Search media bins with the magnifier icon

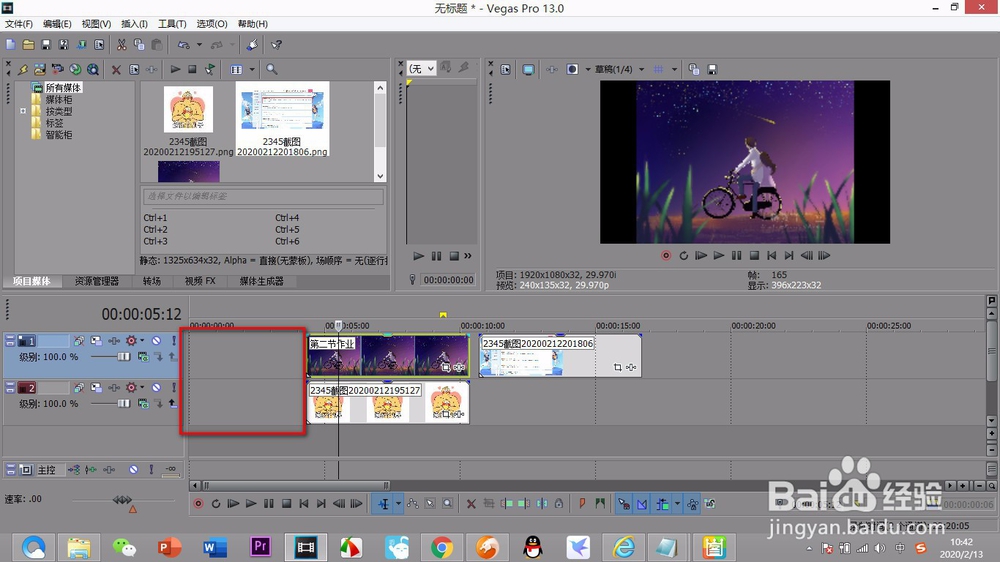tap(272, 69)
